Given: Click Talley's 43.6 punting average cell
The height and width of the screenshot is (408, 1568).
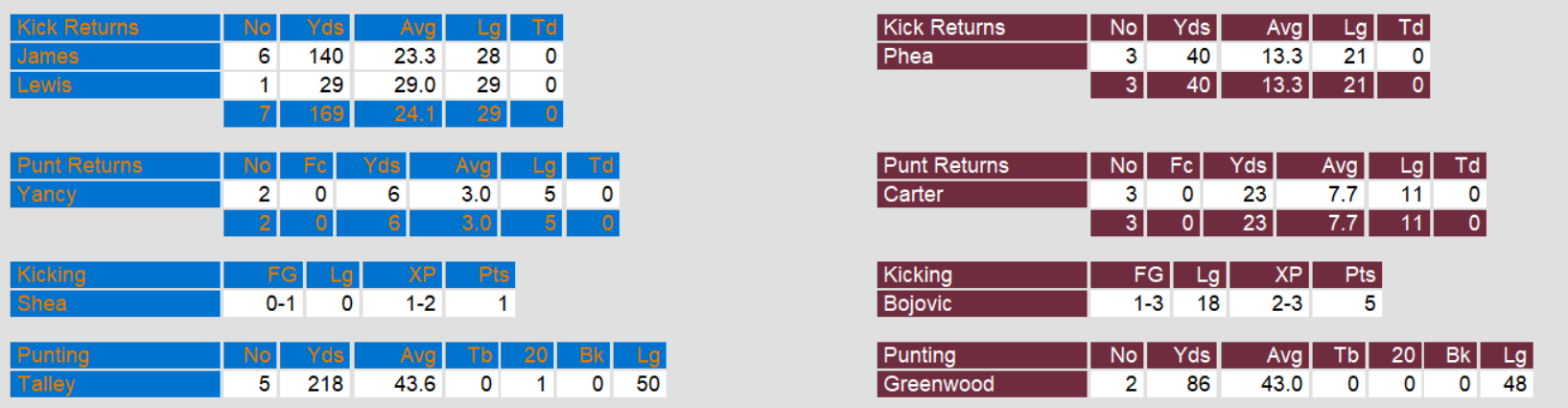Looking at the screenshot, I should coord(413,385).
